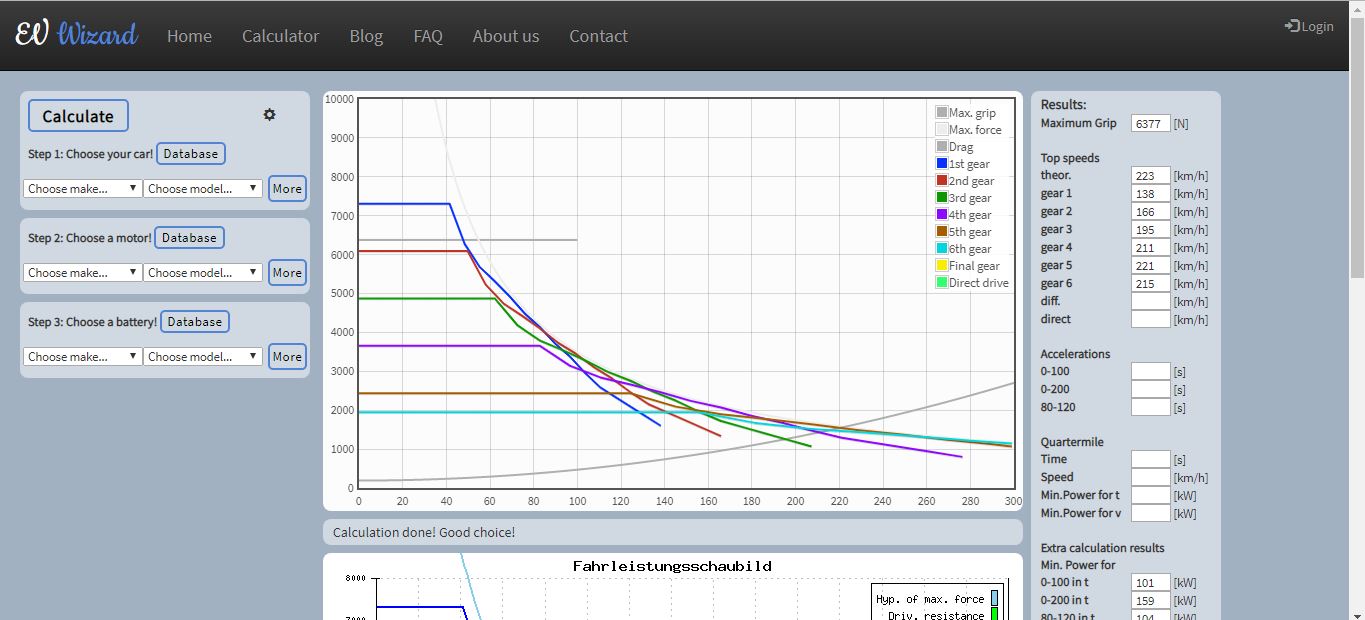
Task: Open the motor Database
Action: pyautogui.click(x=190, y=237)
